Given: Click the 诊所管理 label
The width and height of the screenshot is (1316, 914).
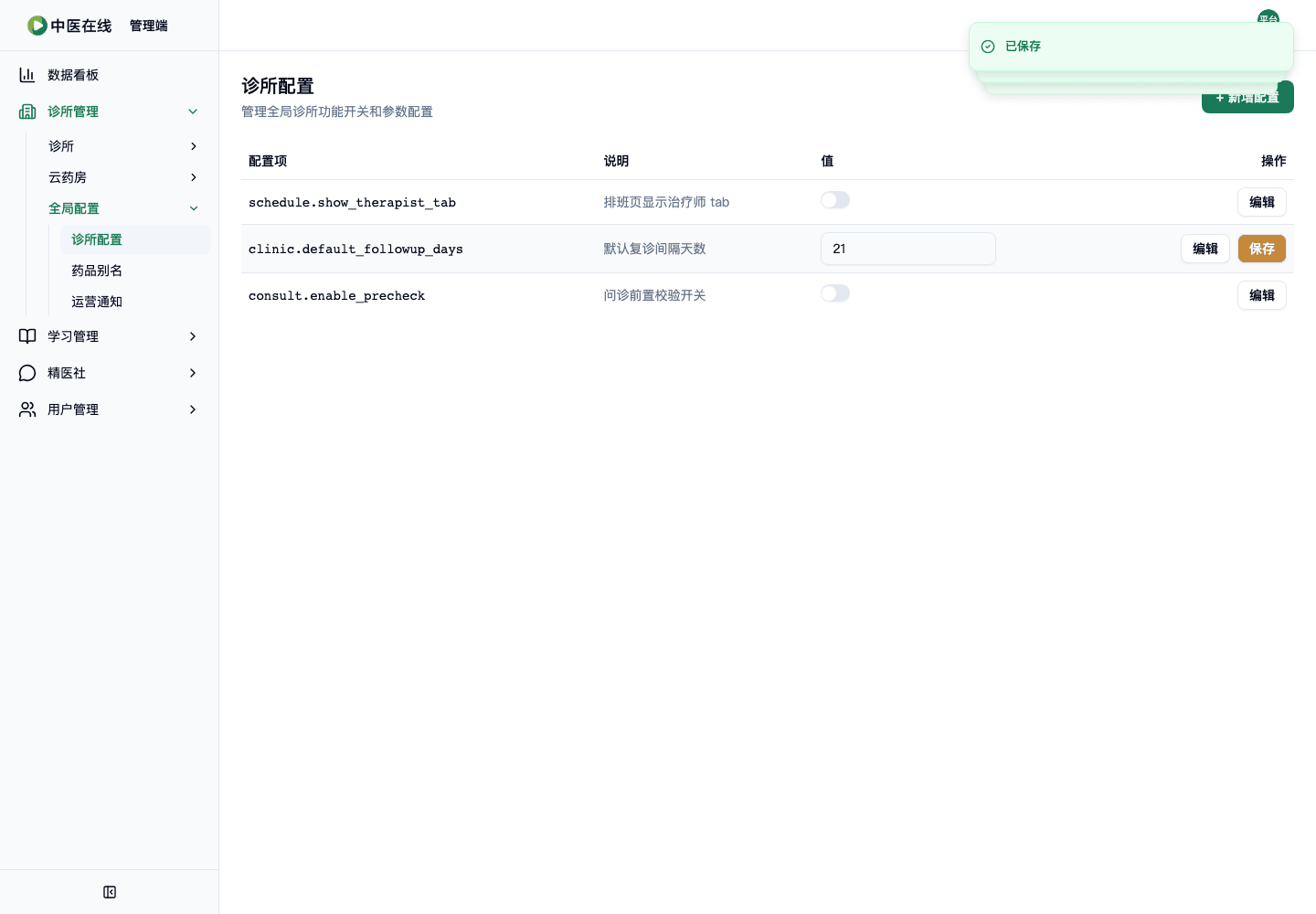Looking at the screenshot, I should coord(73,112).
